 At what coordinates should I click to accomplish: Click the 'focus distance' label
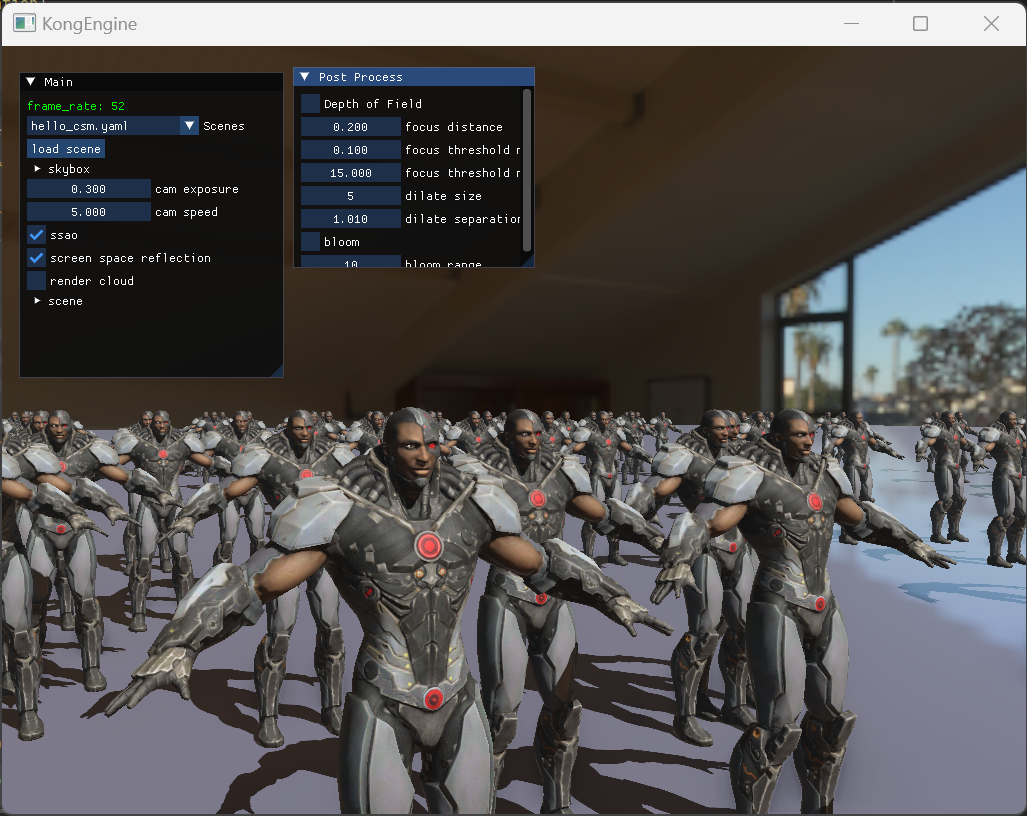coord(454,126)
